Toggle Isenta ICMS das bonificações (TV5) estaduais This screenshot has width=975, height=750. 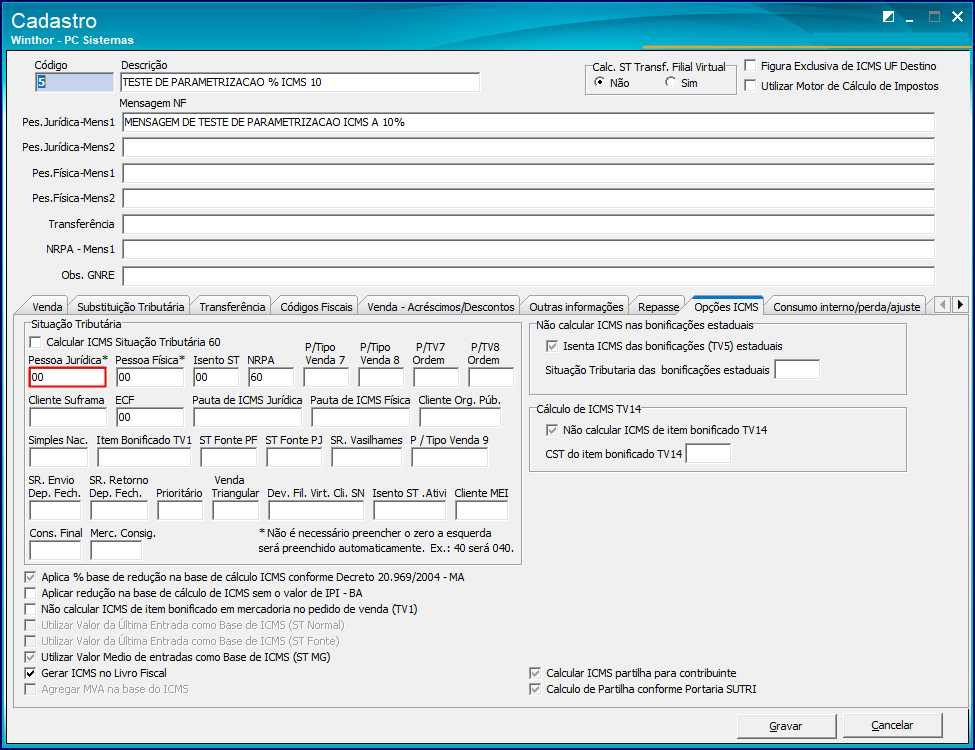552,346
